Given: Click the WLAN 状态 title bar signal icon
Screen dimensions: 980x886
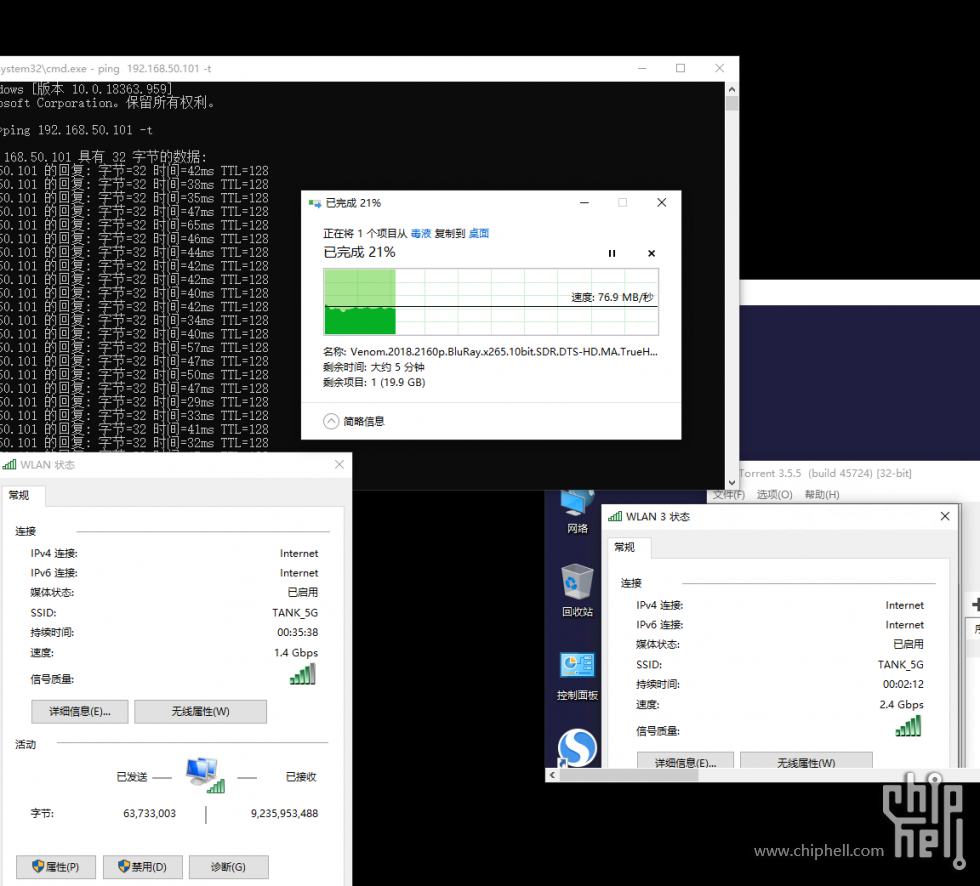Looking at the screenshot, I should tap(9, 464).
